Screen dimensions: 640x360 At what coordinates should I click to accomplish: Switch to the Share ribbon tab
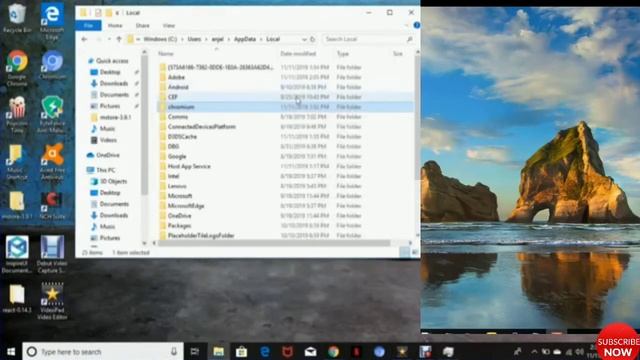(x=142, y=25)
